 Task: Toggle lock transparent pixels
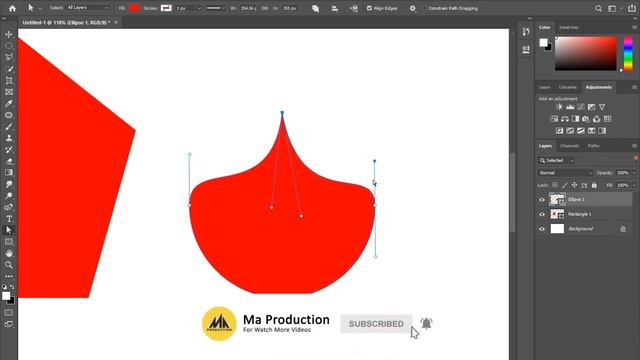[555, 185]
